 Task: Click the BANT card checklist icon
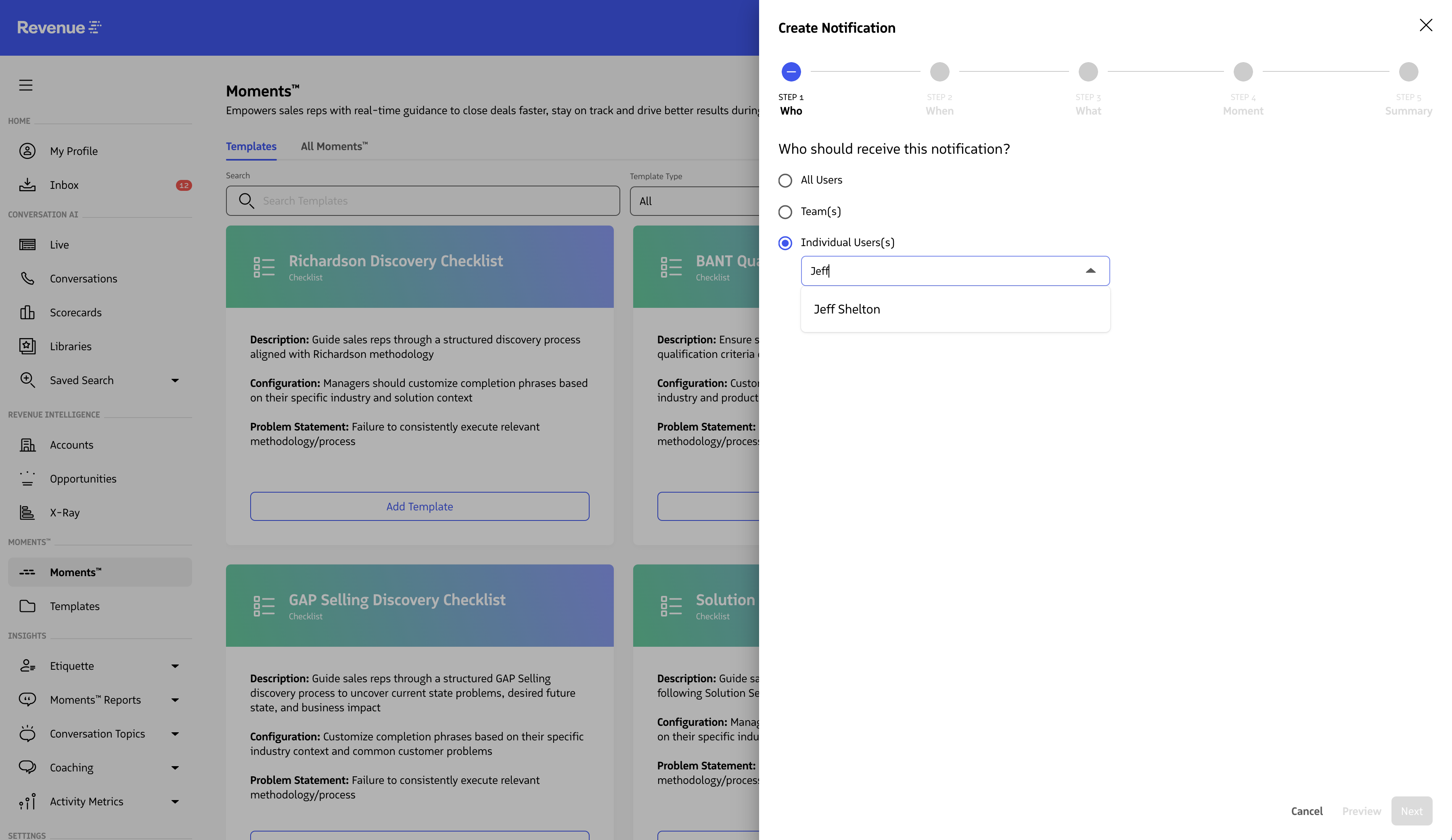click(671, 267)
